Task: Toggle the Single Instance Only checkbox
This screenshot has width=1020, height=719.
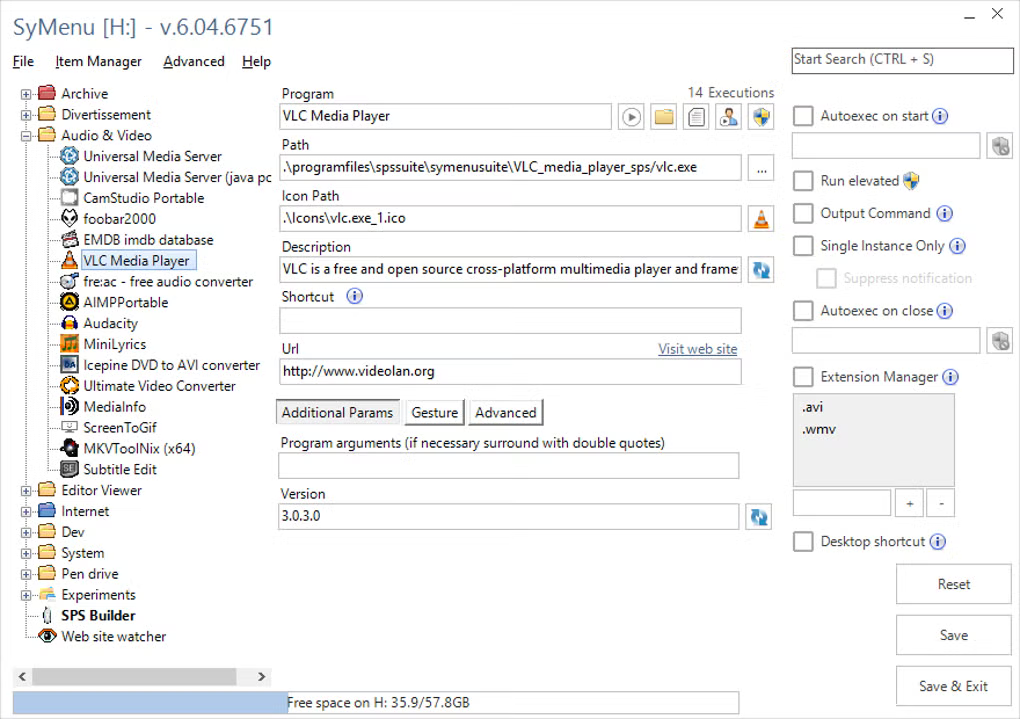Action: 803,246
